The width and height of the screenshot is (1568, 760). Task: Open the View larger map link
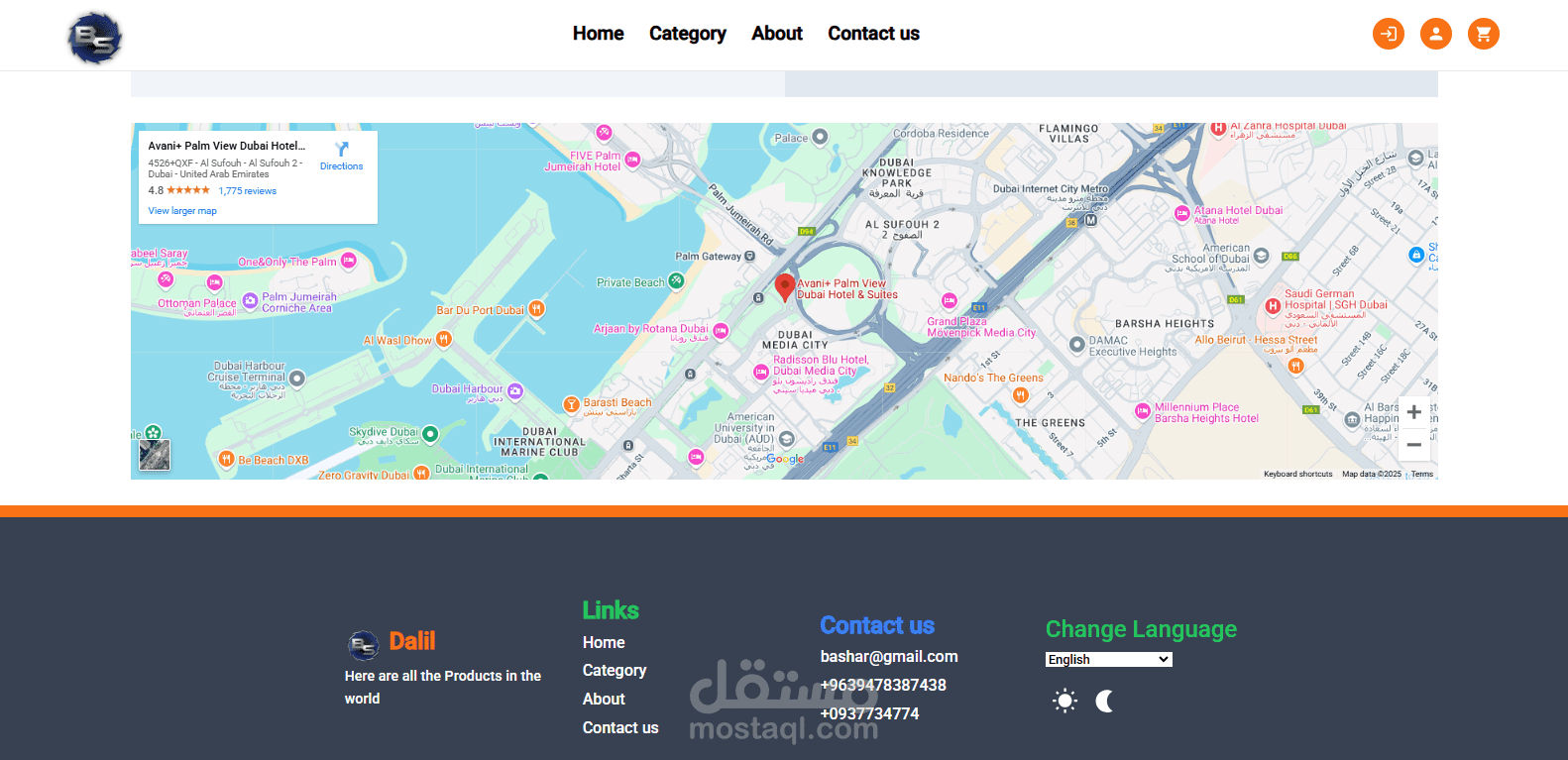182,211
